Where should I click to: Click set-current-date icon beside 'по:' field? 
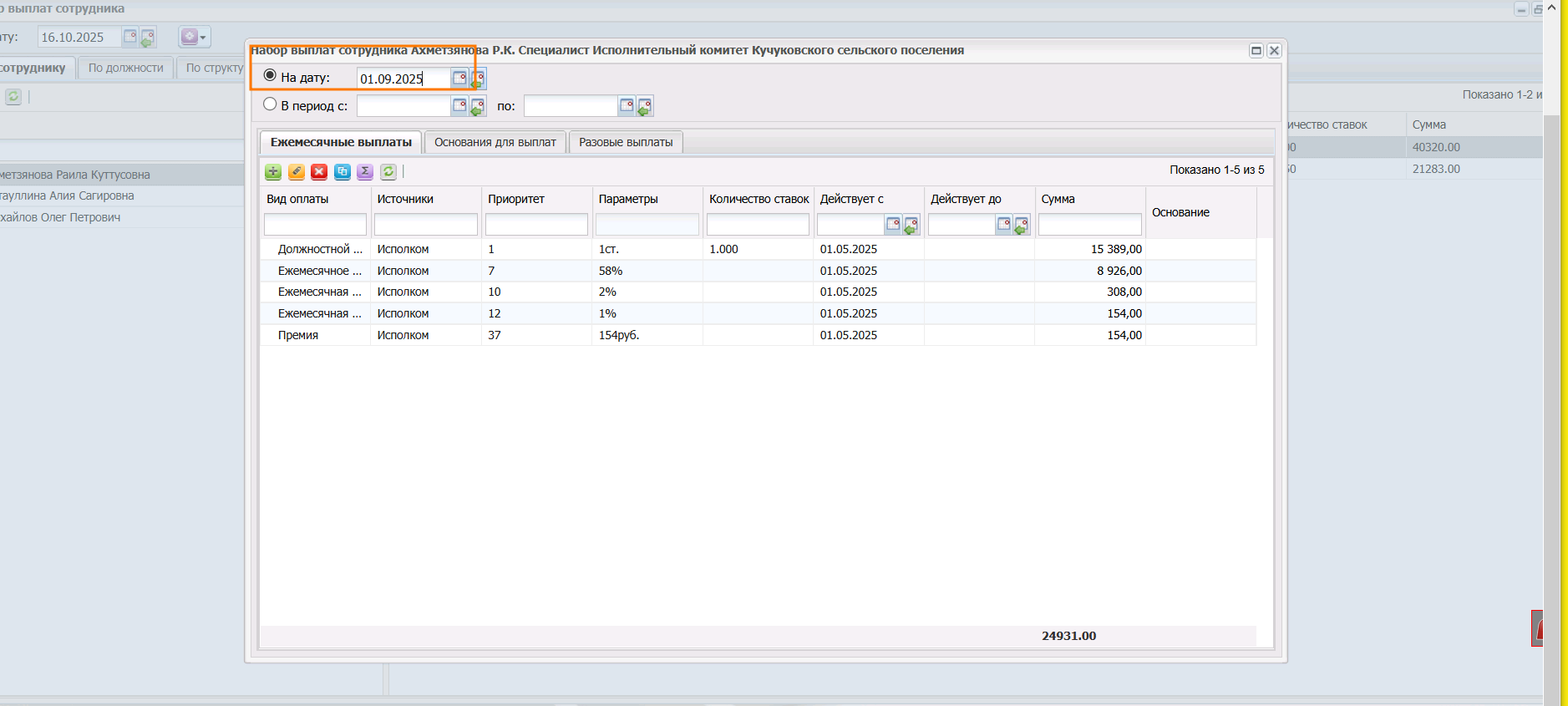(x=645, y=106)
